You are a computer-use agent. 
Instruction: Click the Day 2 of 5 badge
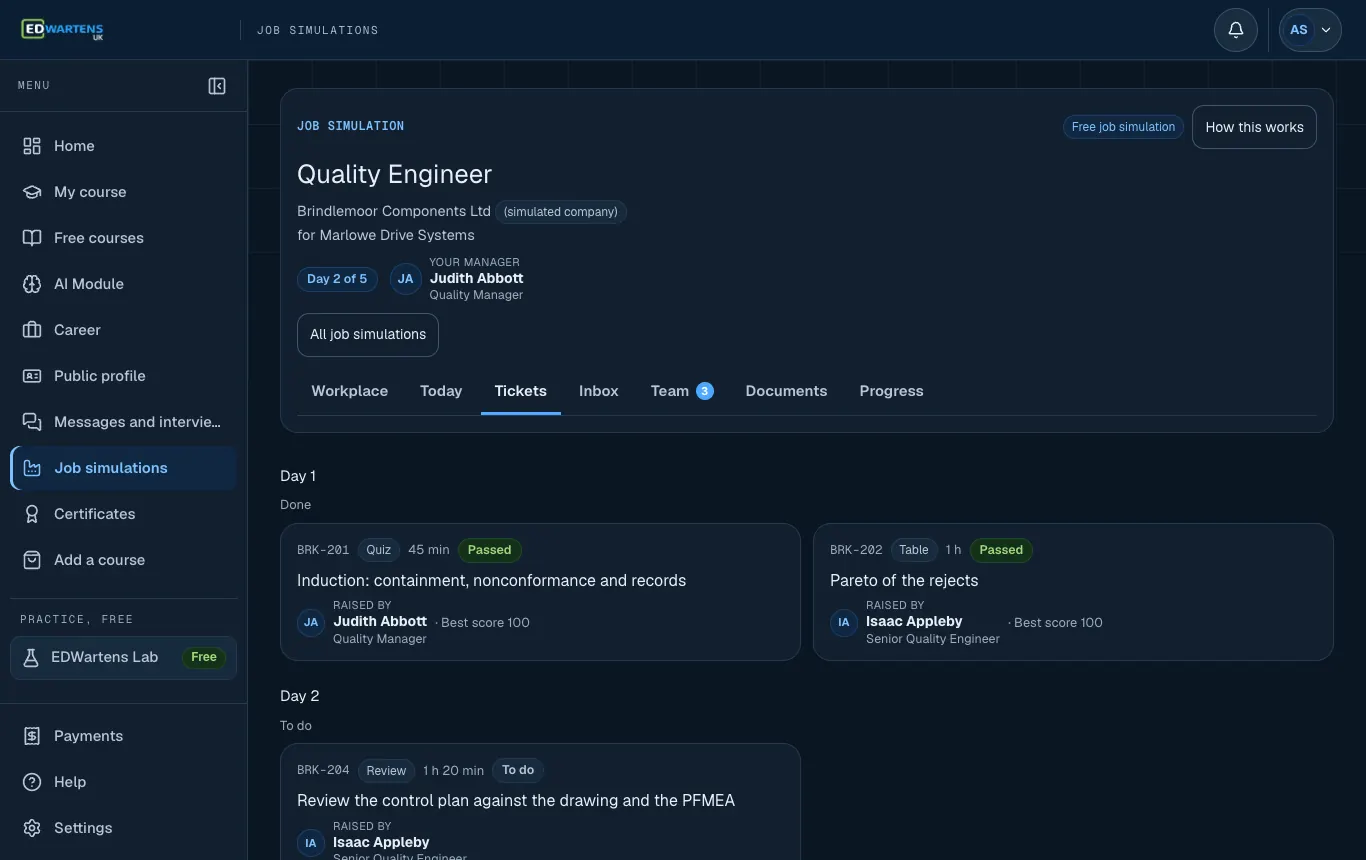337,279
